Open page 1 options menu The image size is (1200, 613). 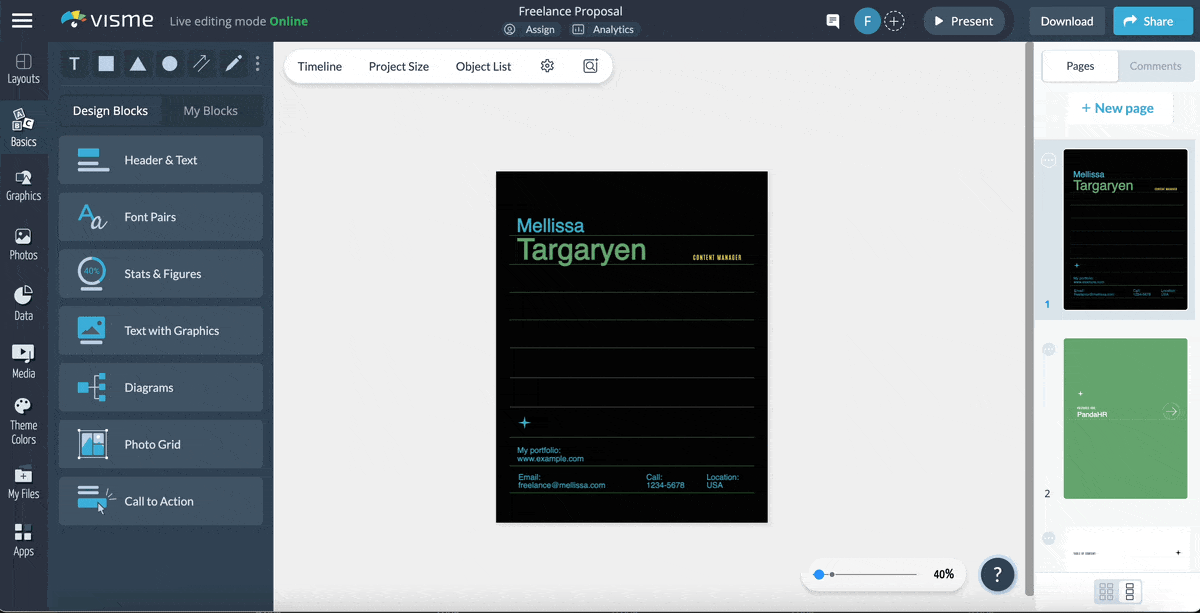[x=1048, y=160]
